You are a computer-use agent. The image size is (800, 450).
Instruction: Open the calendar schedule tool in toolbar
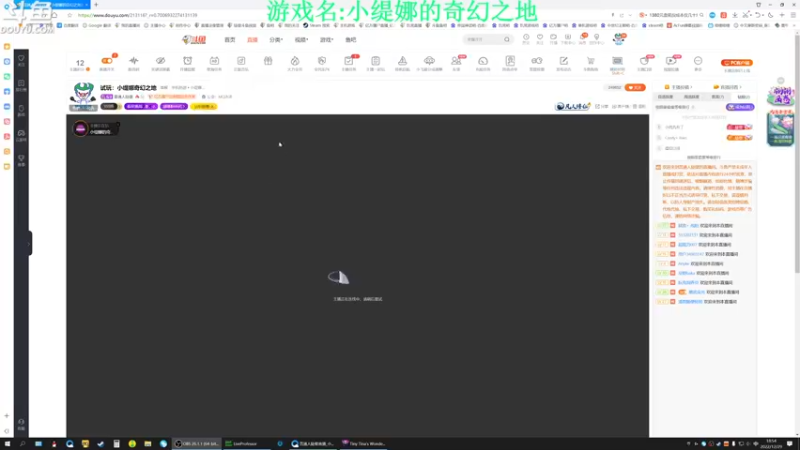[x=214, y=61]
